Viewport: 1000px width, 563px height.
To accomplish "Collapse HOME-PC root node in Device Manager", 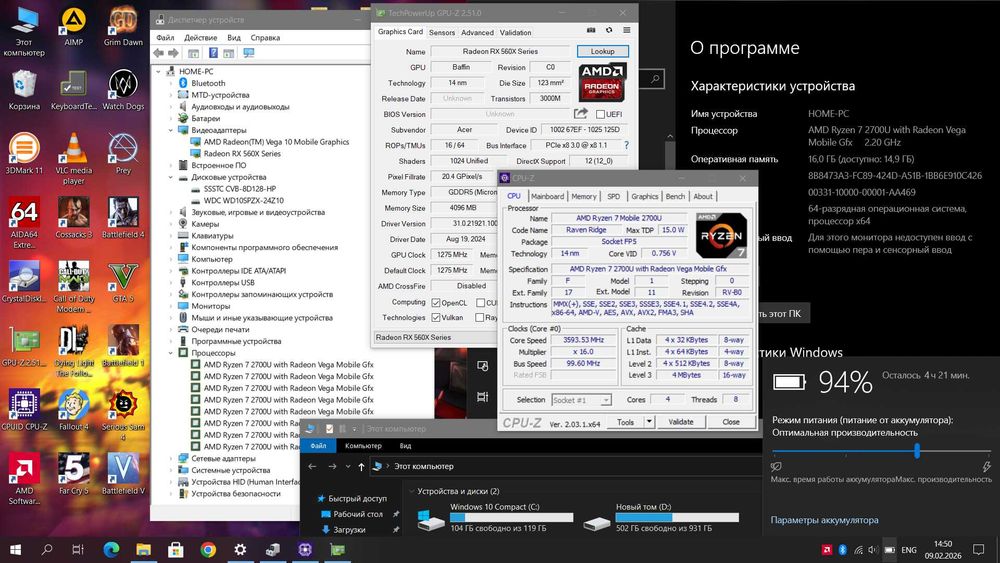I will [159, 71].
